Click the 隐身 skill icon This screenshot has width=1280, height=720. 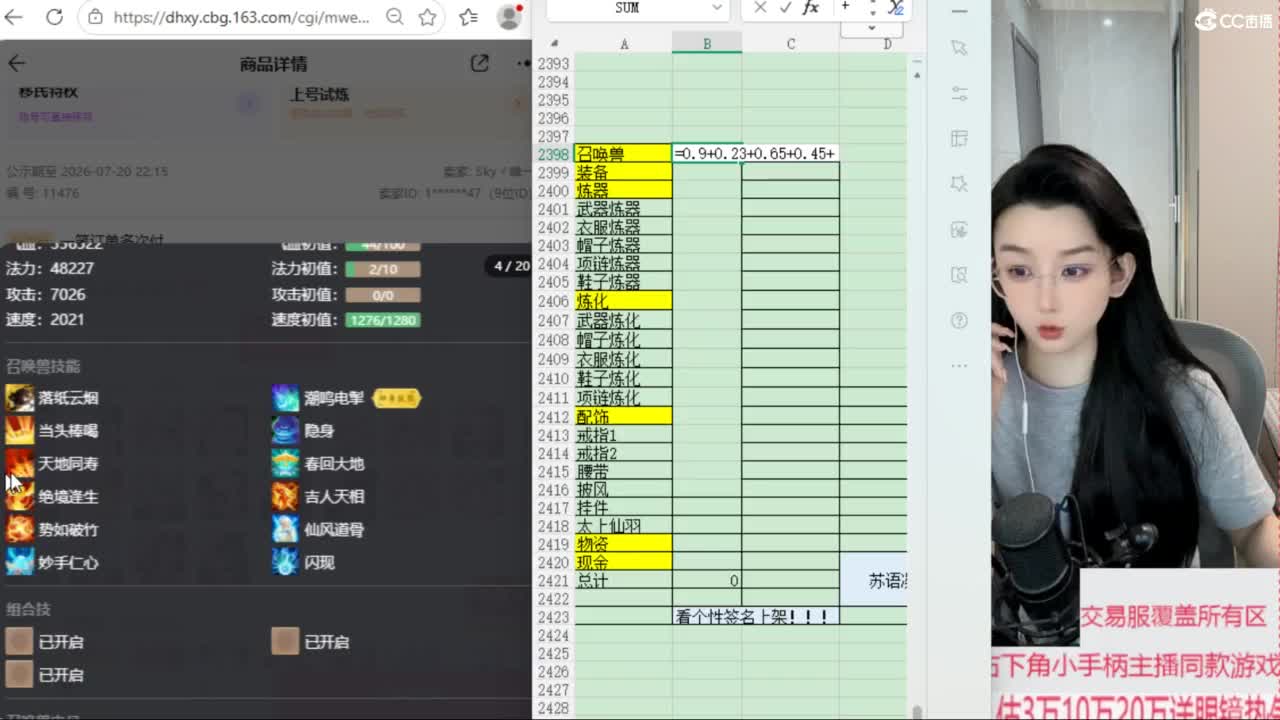[x=286, y=431]
